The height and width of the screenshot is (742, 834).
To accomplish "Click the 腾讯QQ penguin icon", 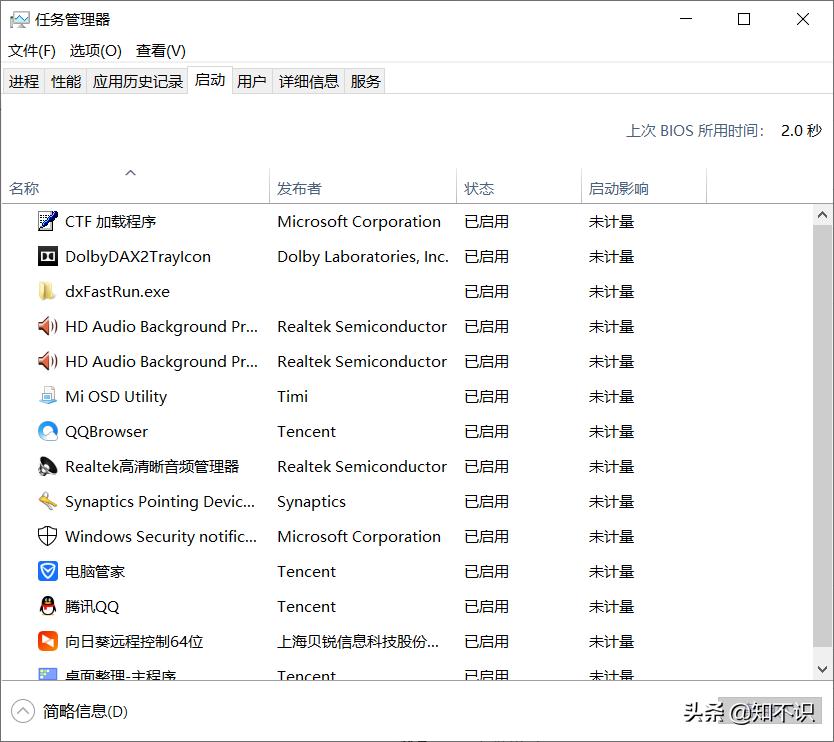I will click(x=47, y=606).
